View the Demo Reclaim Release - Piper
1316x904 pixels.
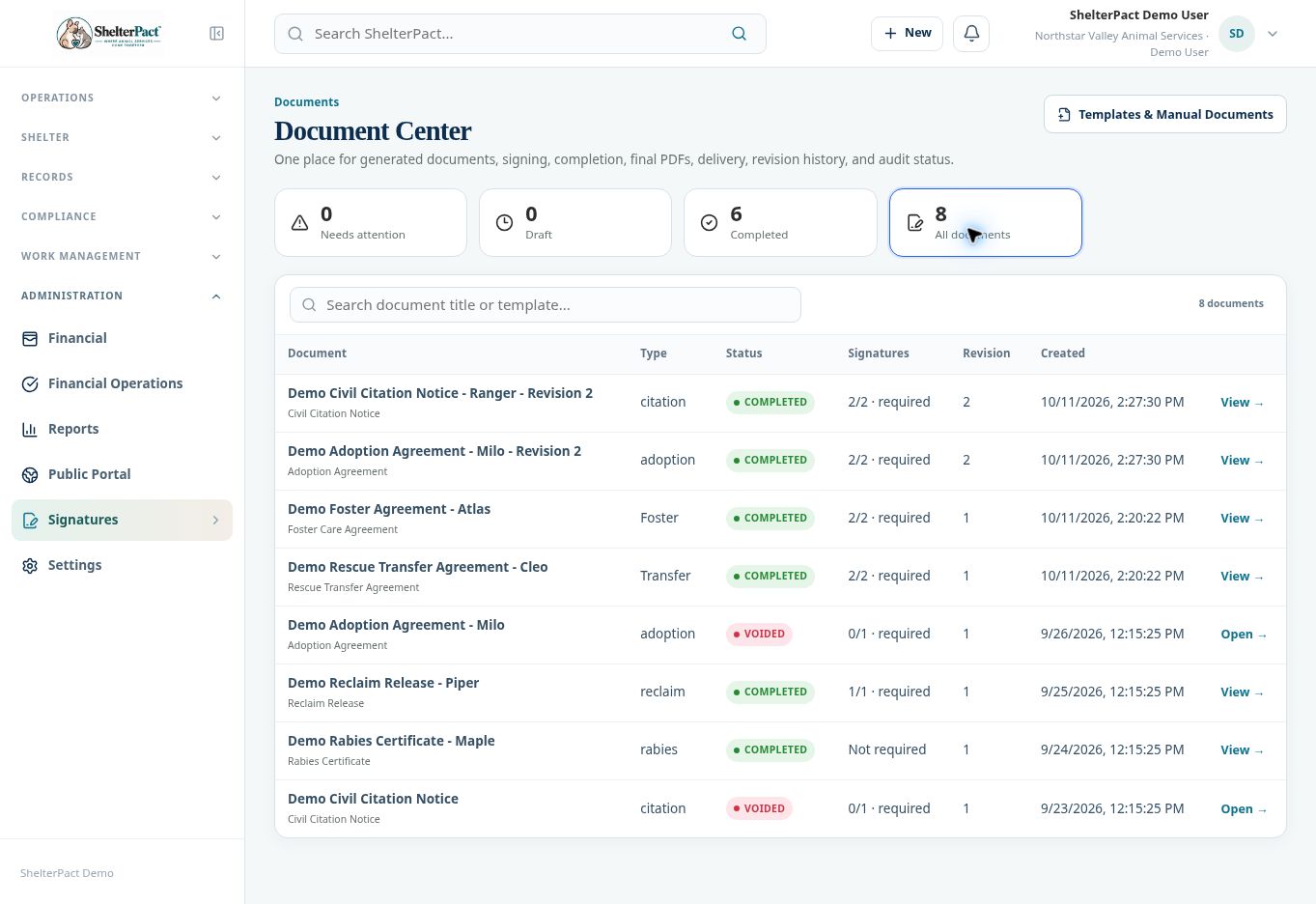point(1242,692)
